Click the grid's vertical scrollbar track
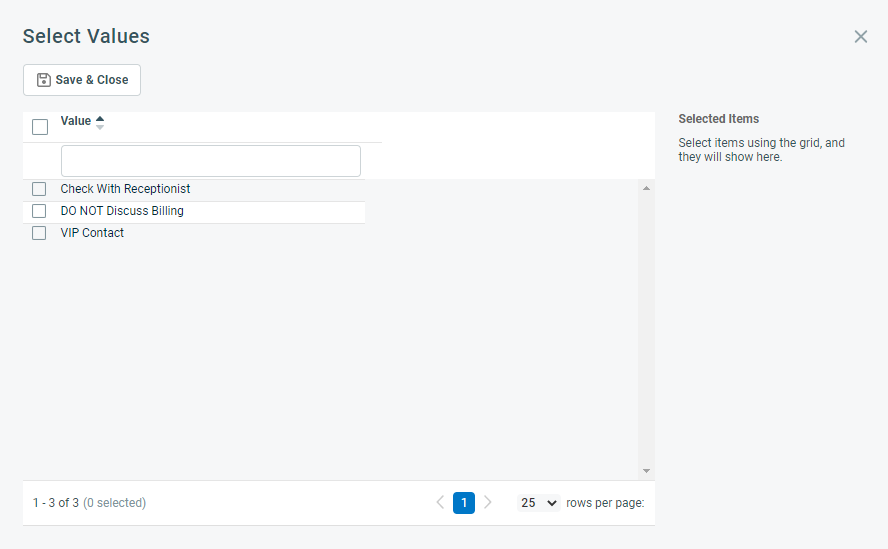Viewport: 888px width, 549px height. coord(646,329)
